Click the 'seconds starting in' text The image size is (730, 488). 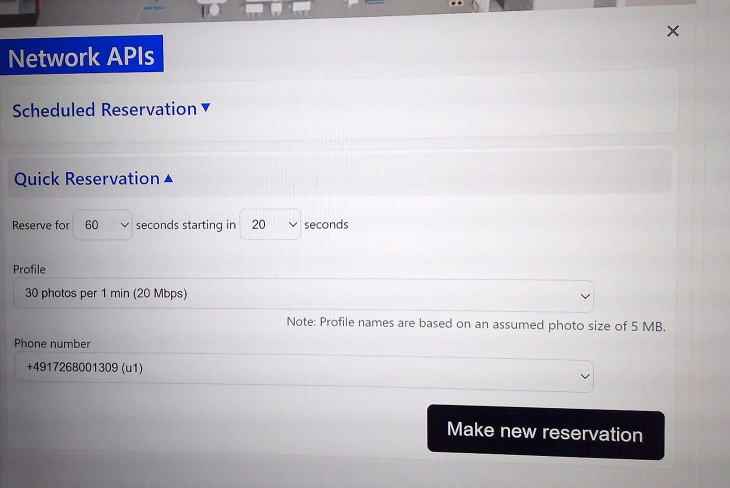click(x=186, y=225)
